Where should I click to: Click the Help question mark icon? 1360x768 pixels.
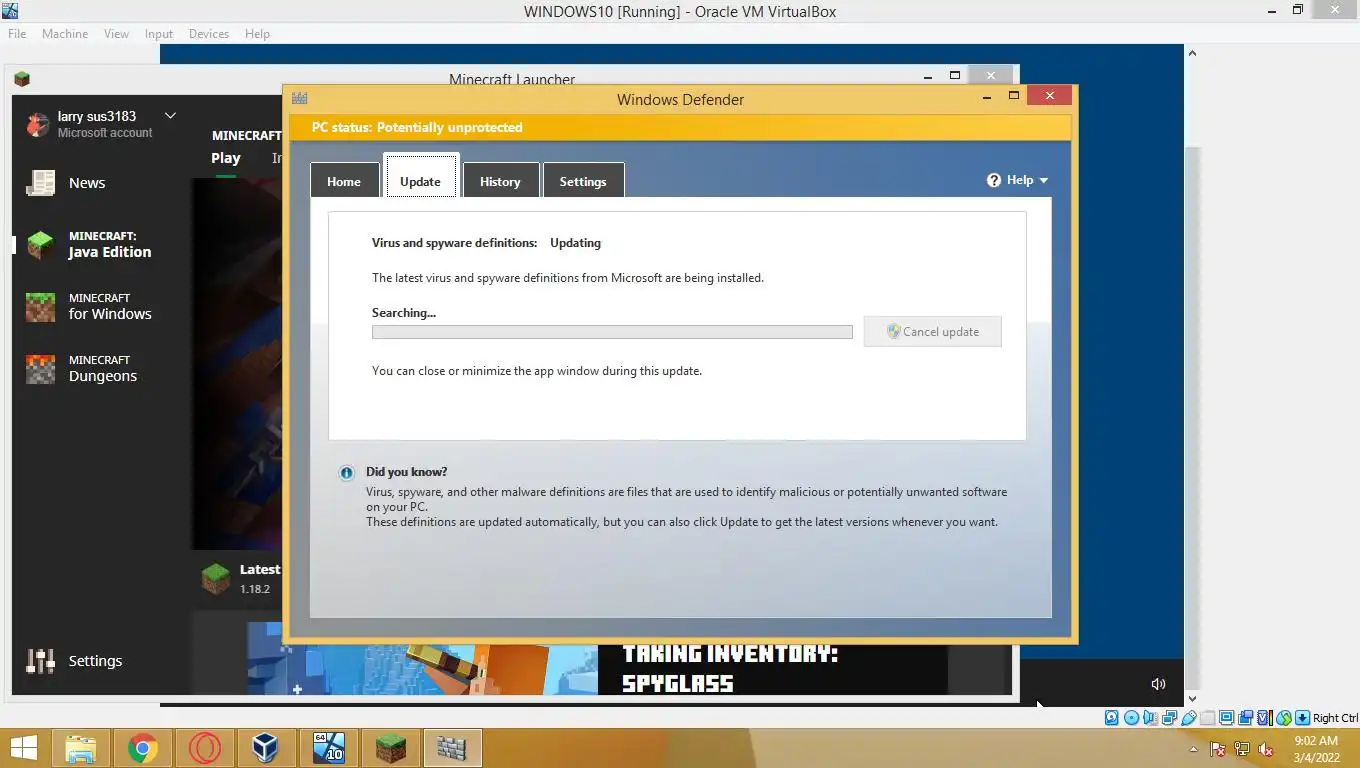click(994, 180)
